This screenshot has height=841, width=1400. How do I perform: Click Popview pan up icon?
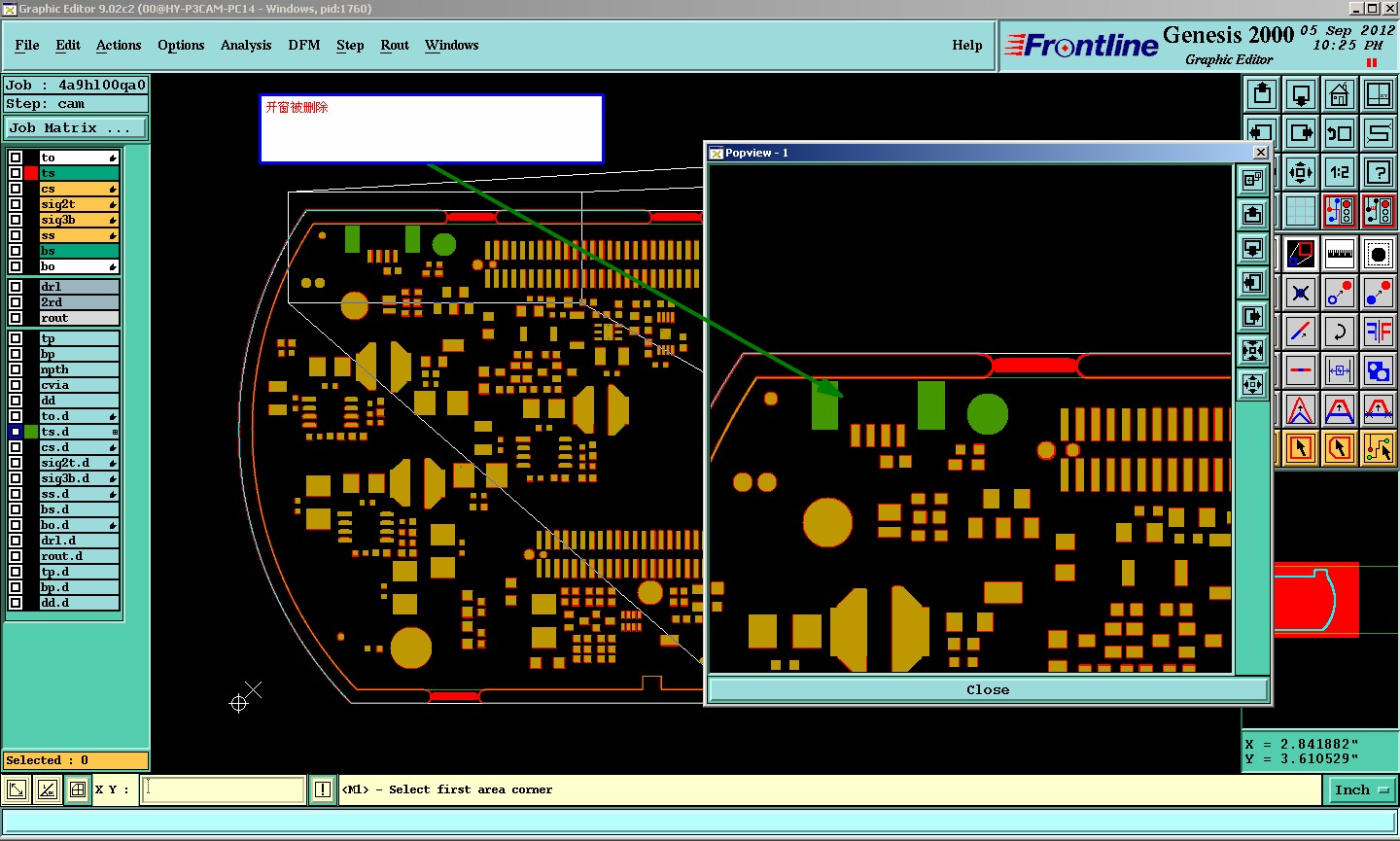click(x=1253, y=214)
